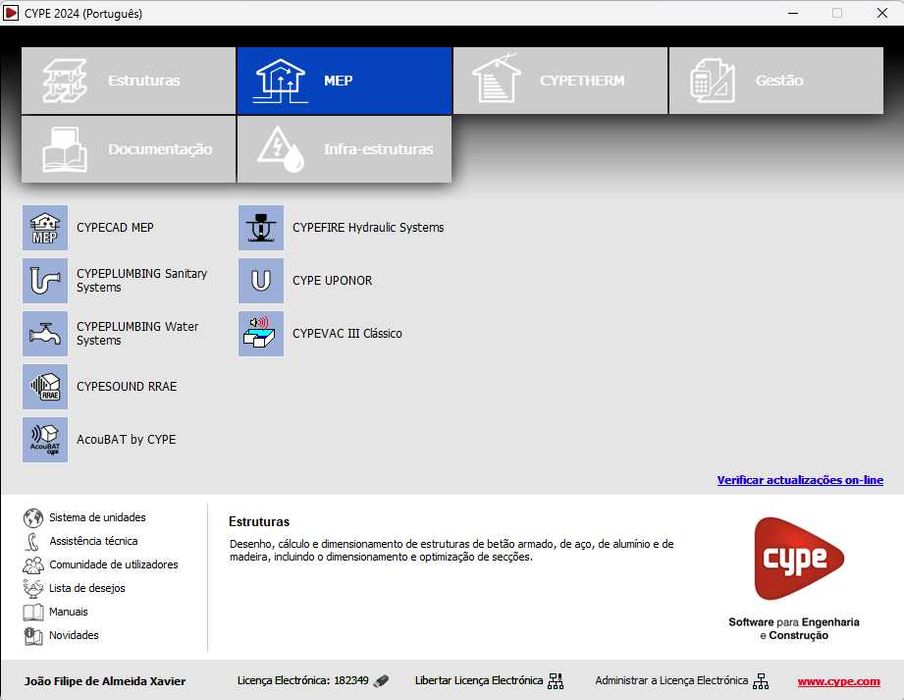
Task: Open the Estruturas category tab
Action: (x=129, y=81)
